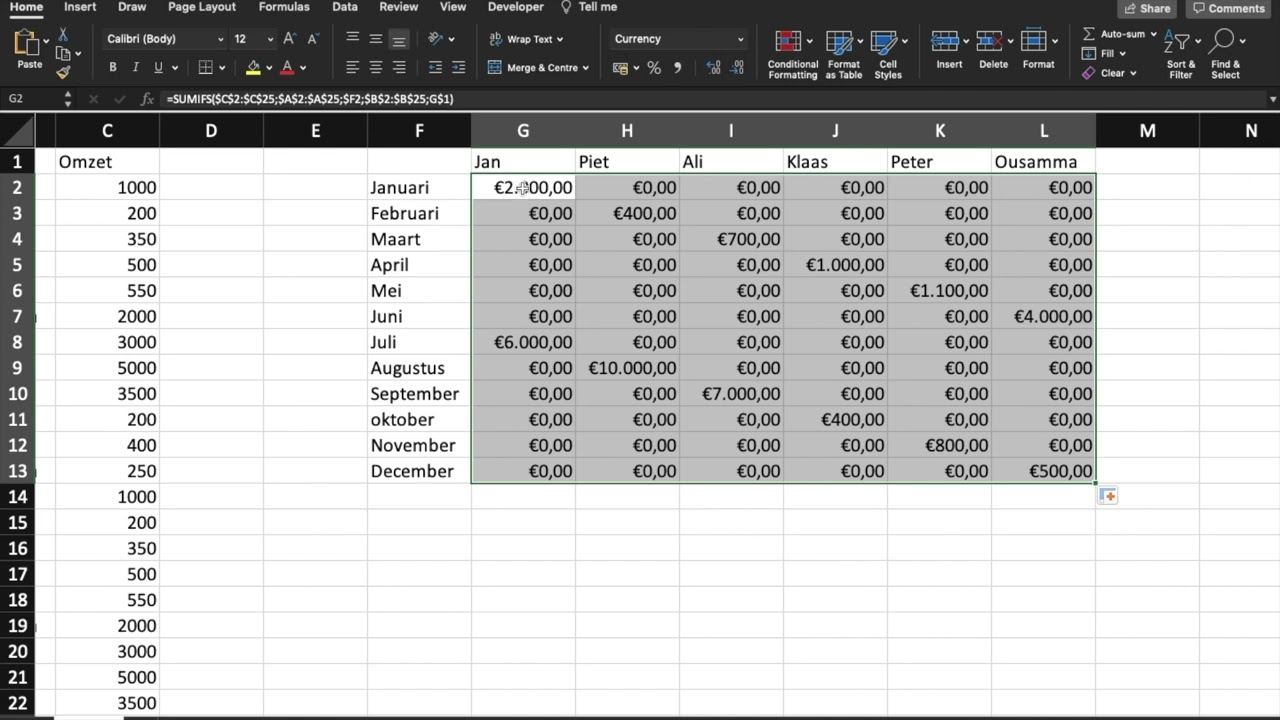
Task: Click Tell me search
Action: click(x=589, y=7)
